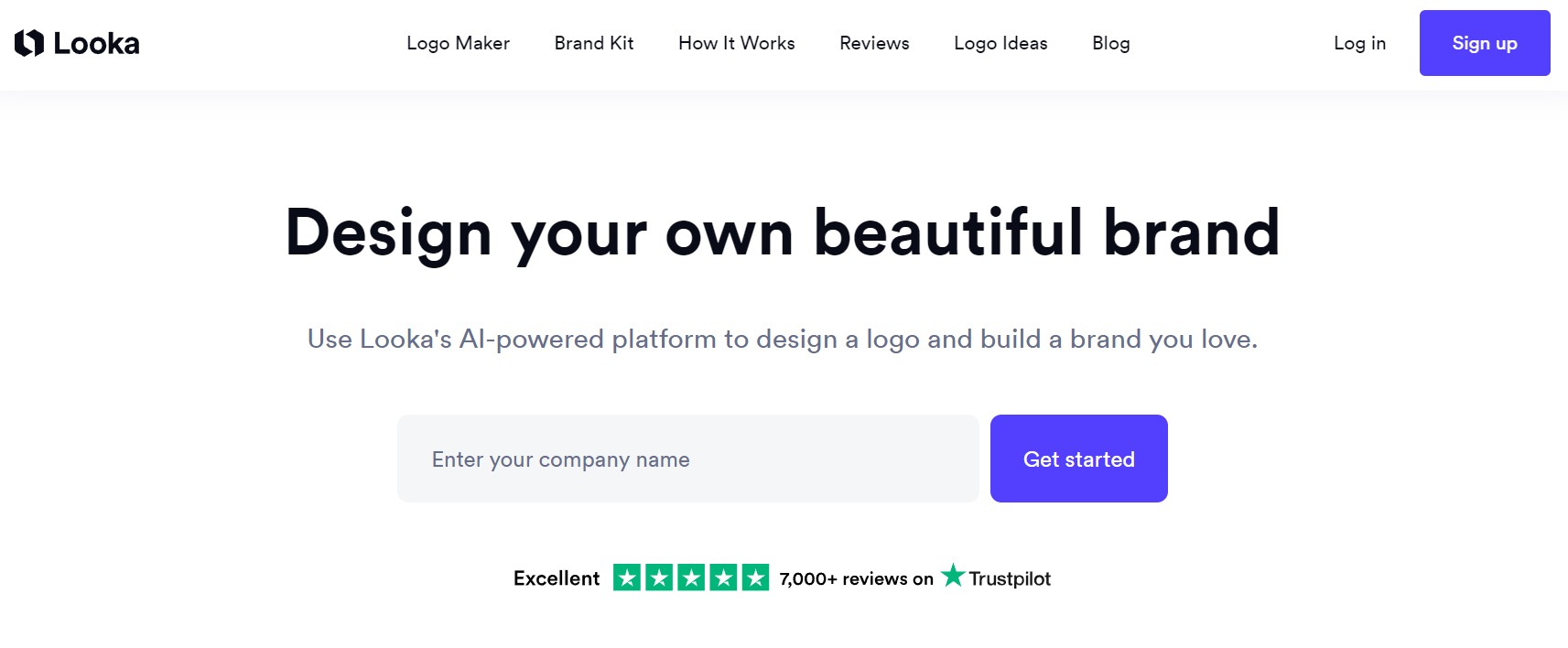
Task: Click the purple Sign up button
Action: coord(1485,43)
